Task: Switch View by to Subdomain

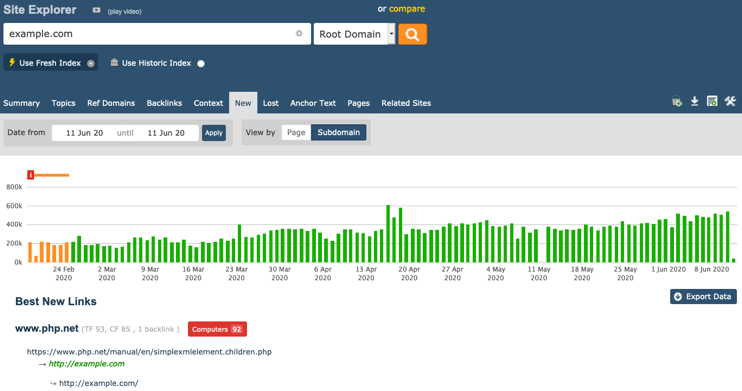Action: [338, 133]
